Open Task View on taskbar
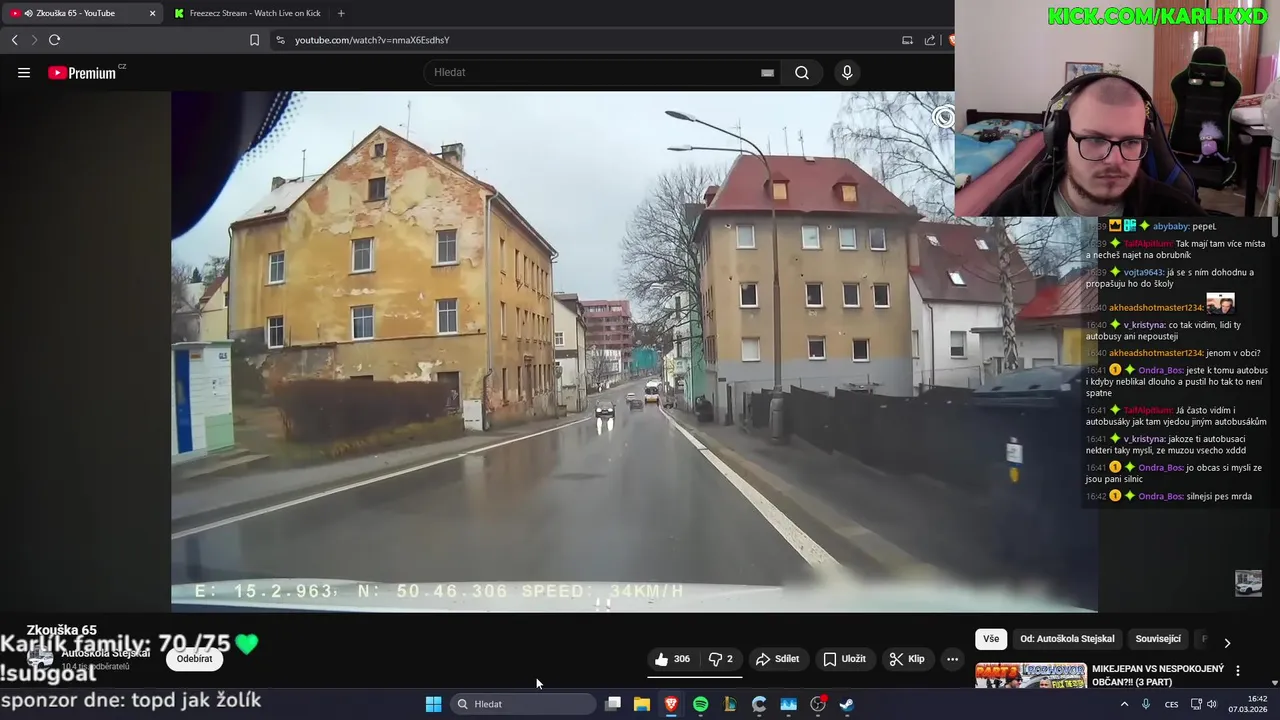The image size is (1280, 720). pyautogui.click(x=613, y=704)
